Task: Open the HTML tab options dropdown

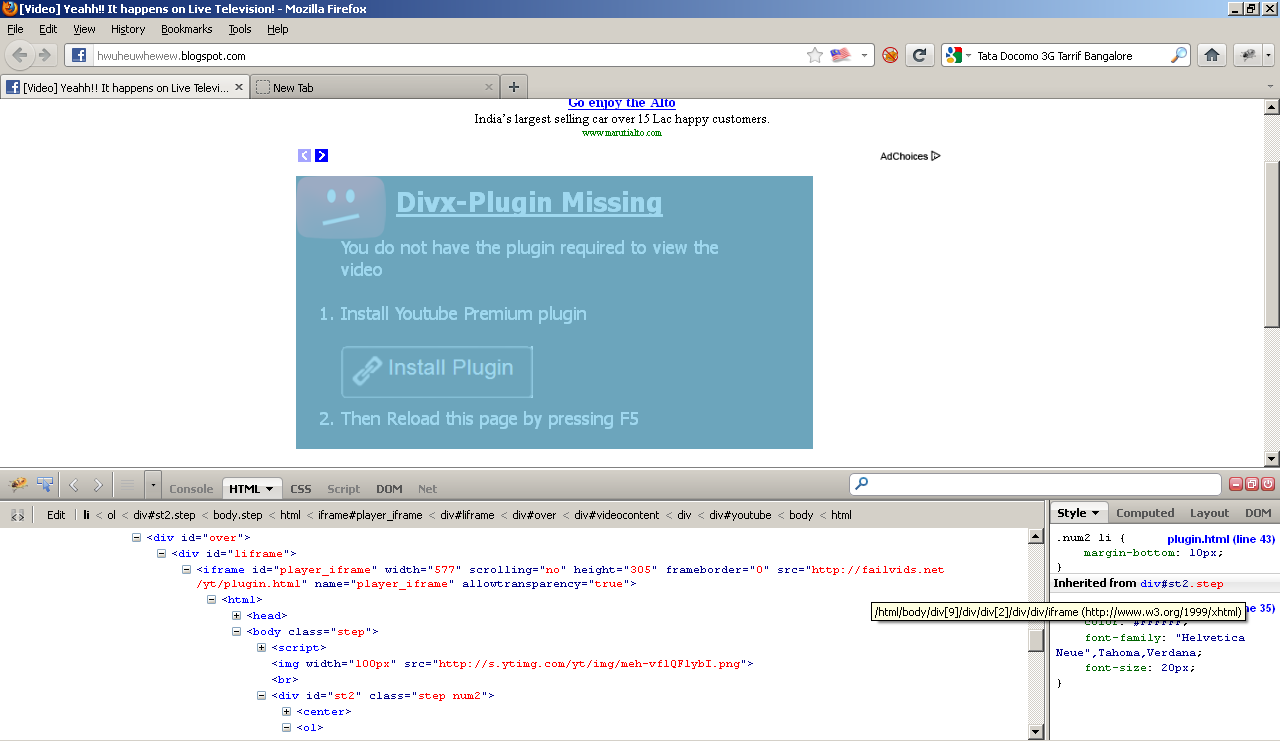Action: 269,489
